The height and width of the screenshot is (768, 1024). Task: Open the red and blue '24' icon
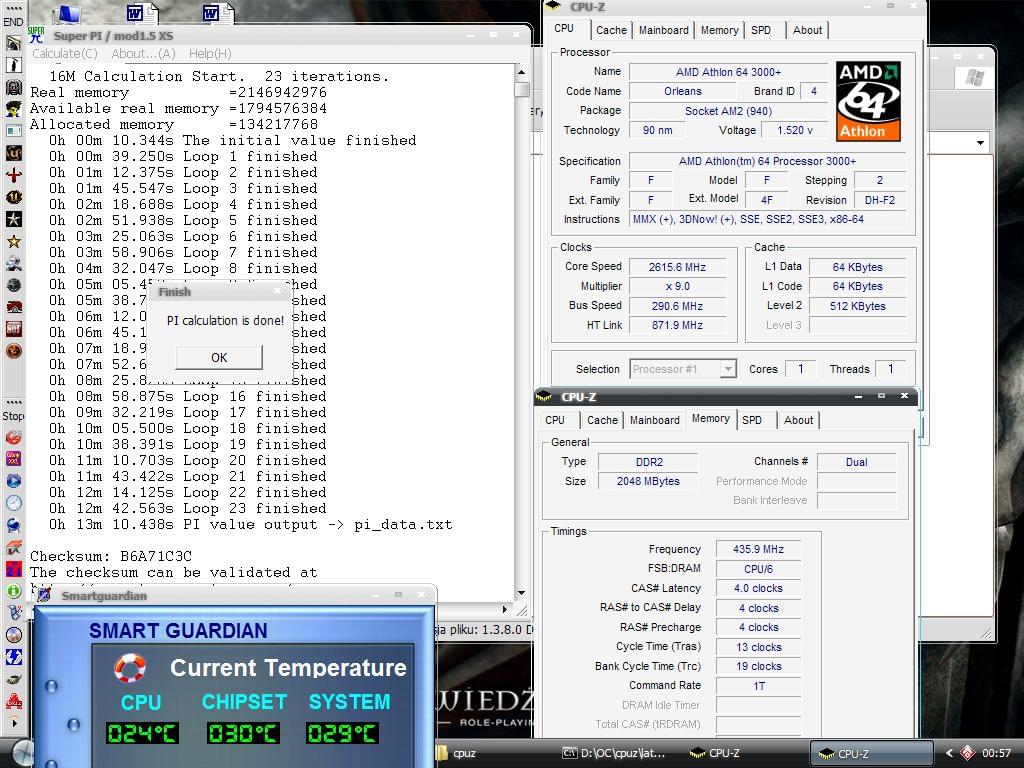[x=13, y=569]
